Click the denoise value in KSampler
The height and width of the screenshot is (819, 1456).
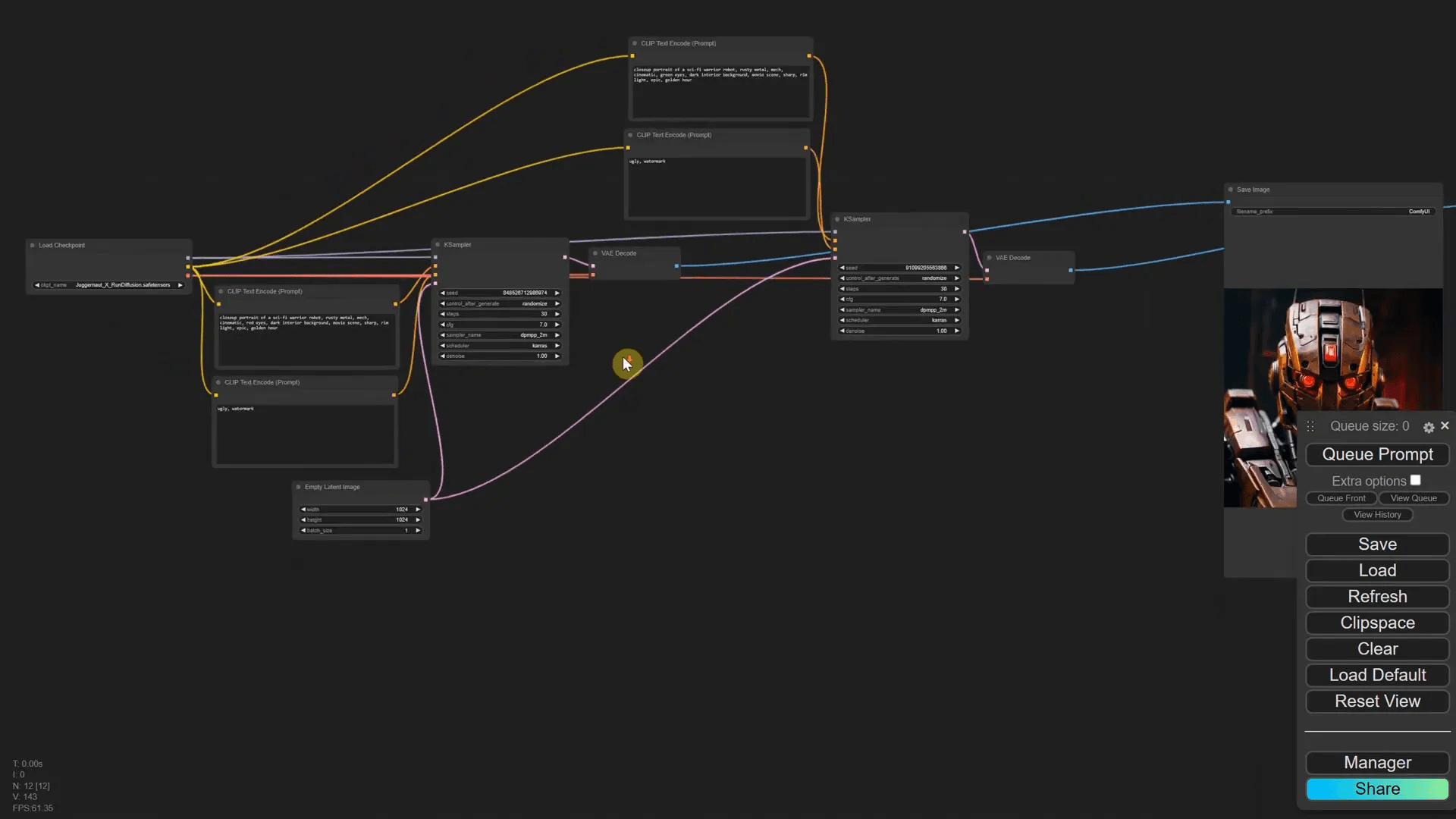pos(541,356)
